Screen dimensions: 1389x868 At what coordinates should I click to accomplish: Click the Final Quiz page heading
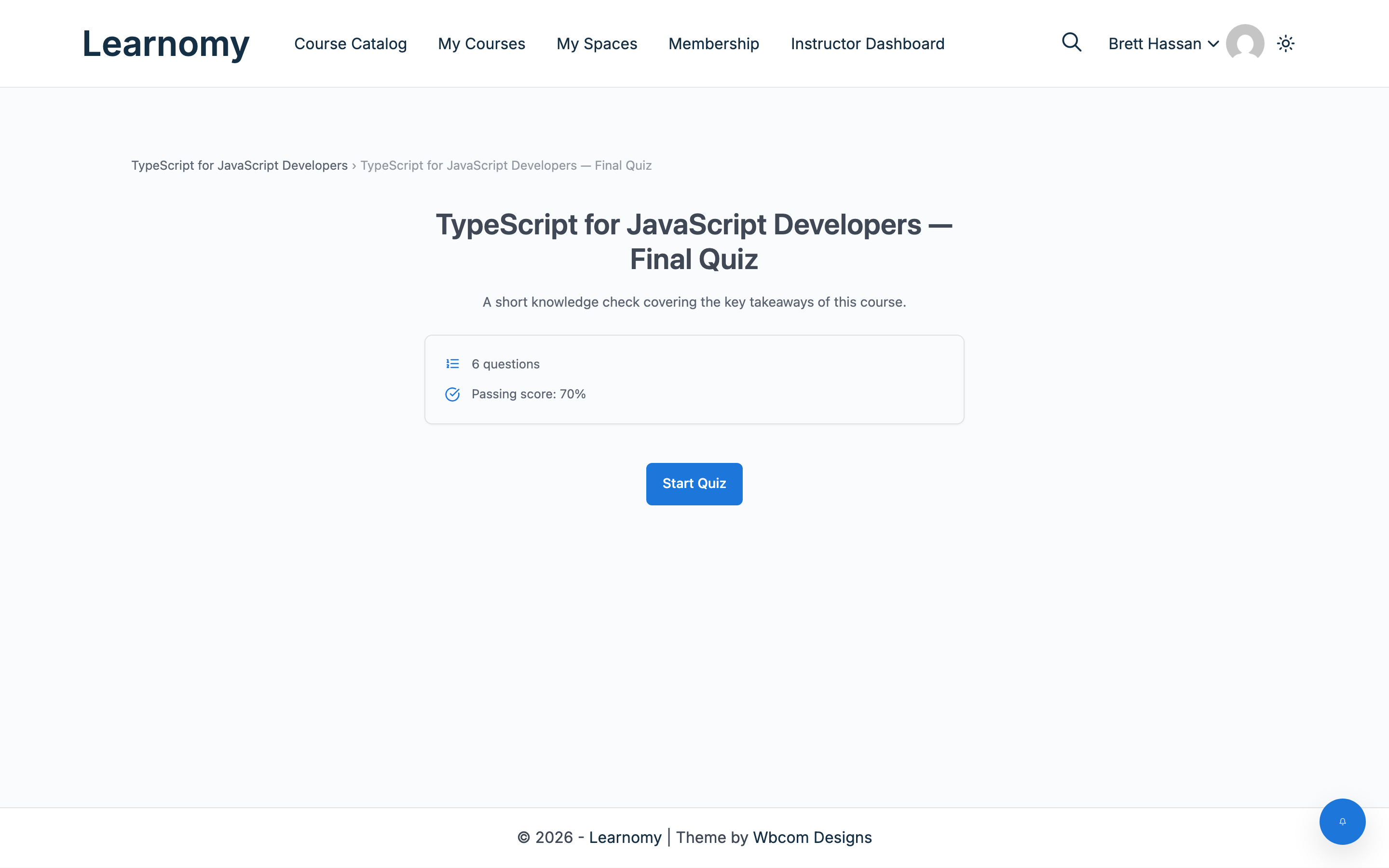coord(694,242)
